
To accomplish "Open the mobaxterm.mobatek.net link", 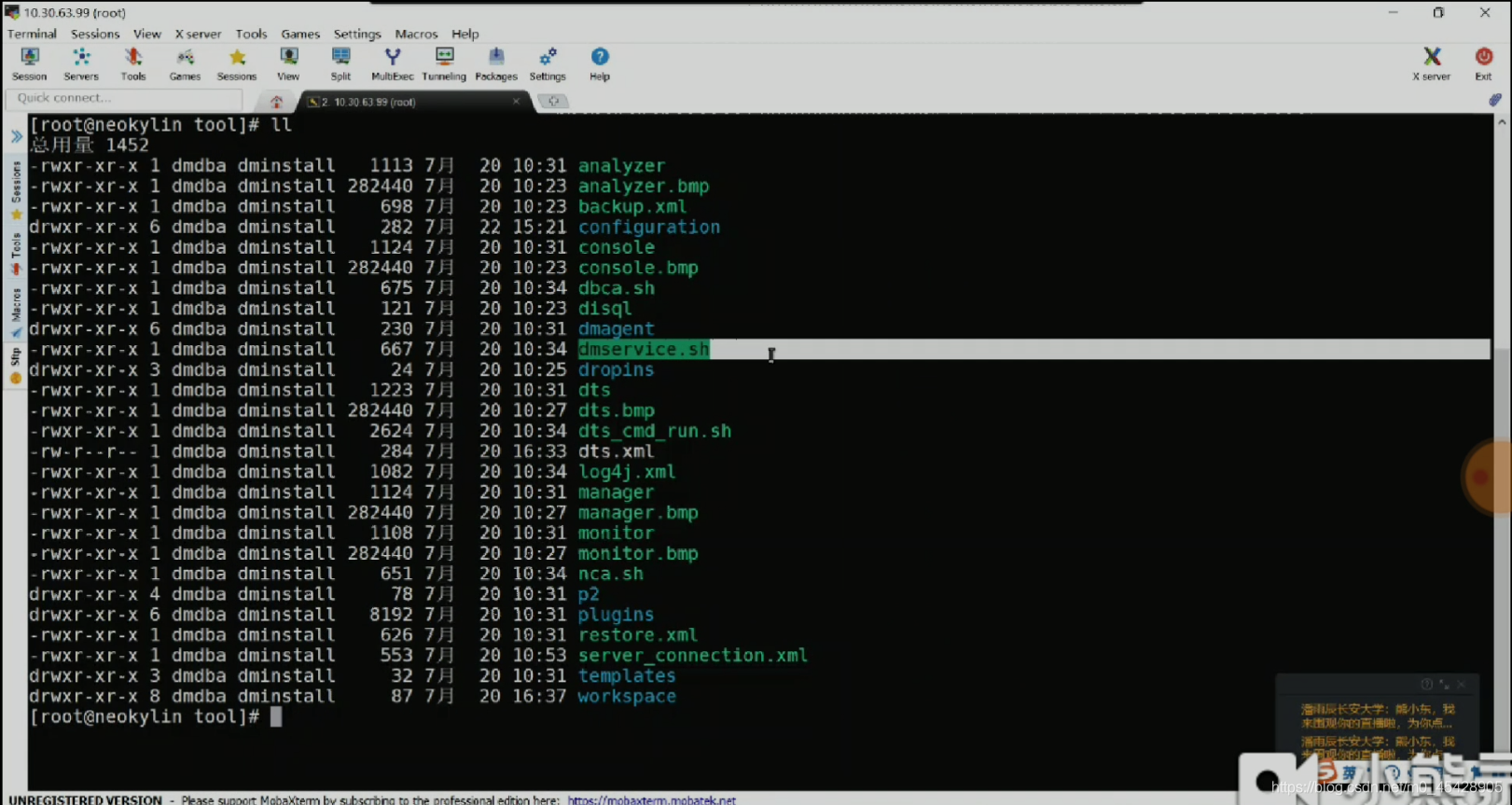I will point(651,799).
